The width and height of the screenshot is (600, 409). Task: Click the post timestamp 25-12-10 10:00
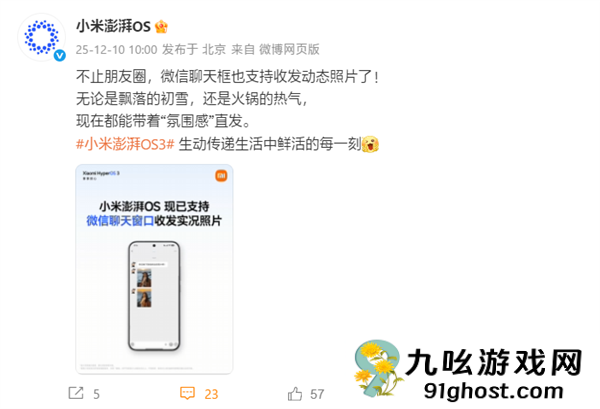coord(116,50)
